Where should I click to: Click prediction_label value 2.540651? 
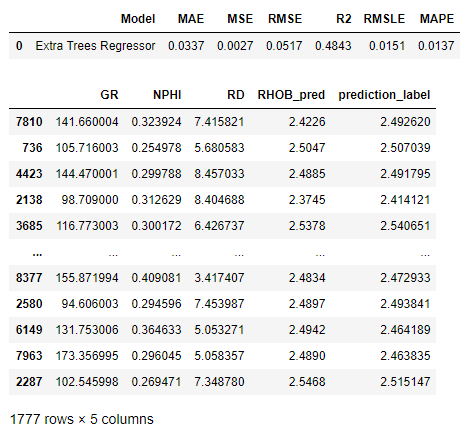point(405,226)
